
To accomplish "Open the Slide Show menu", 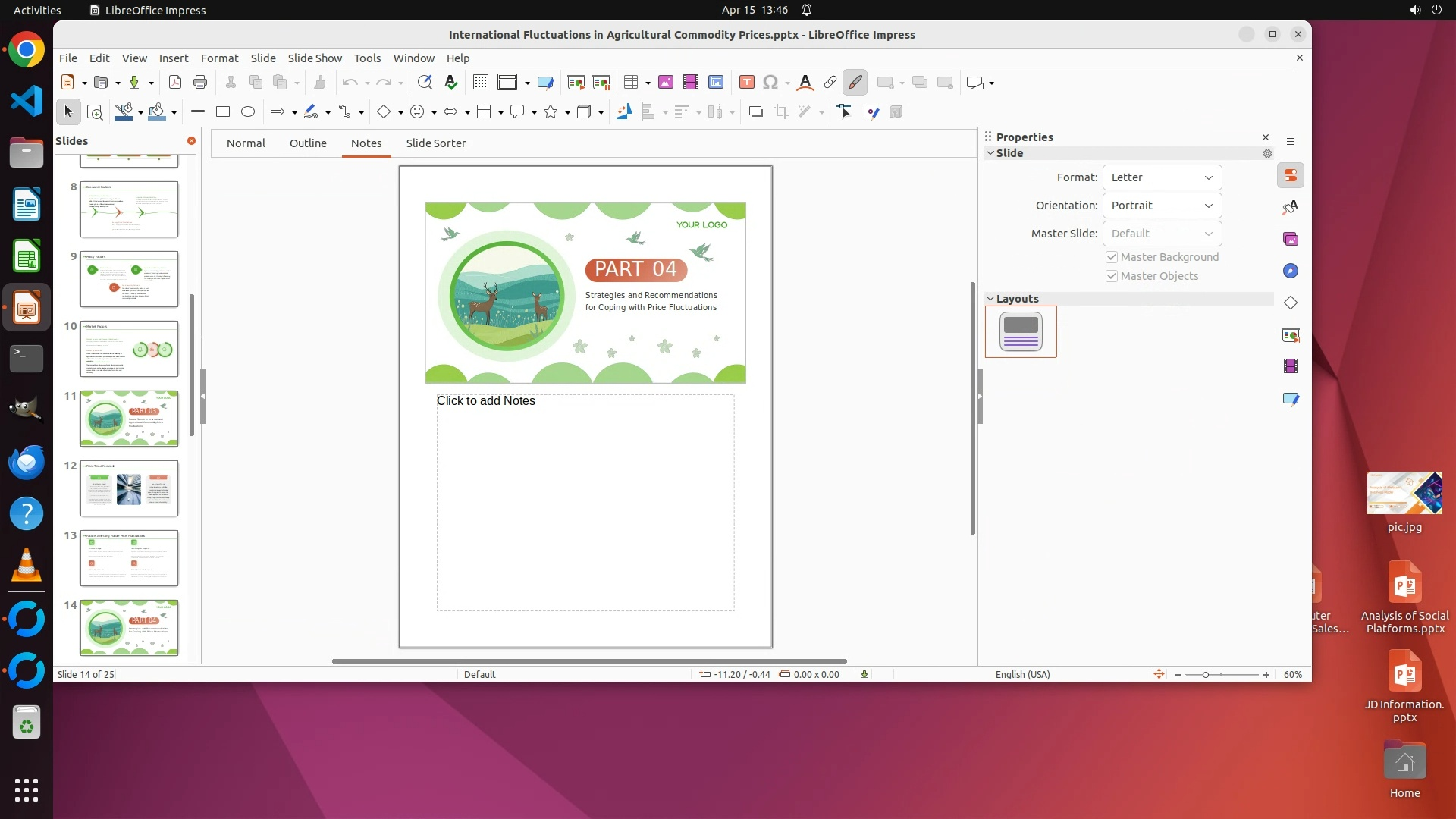I will tap(315, 58).
